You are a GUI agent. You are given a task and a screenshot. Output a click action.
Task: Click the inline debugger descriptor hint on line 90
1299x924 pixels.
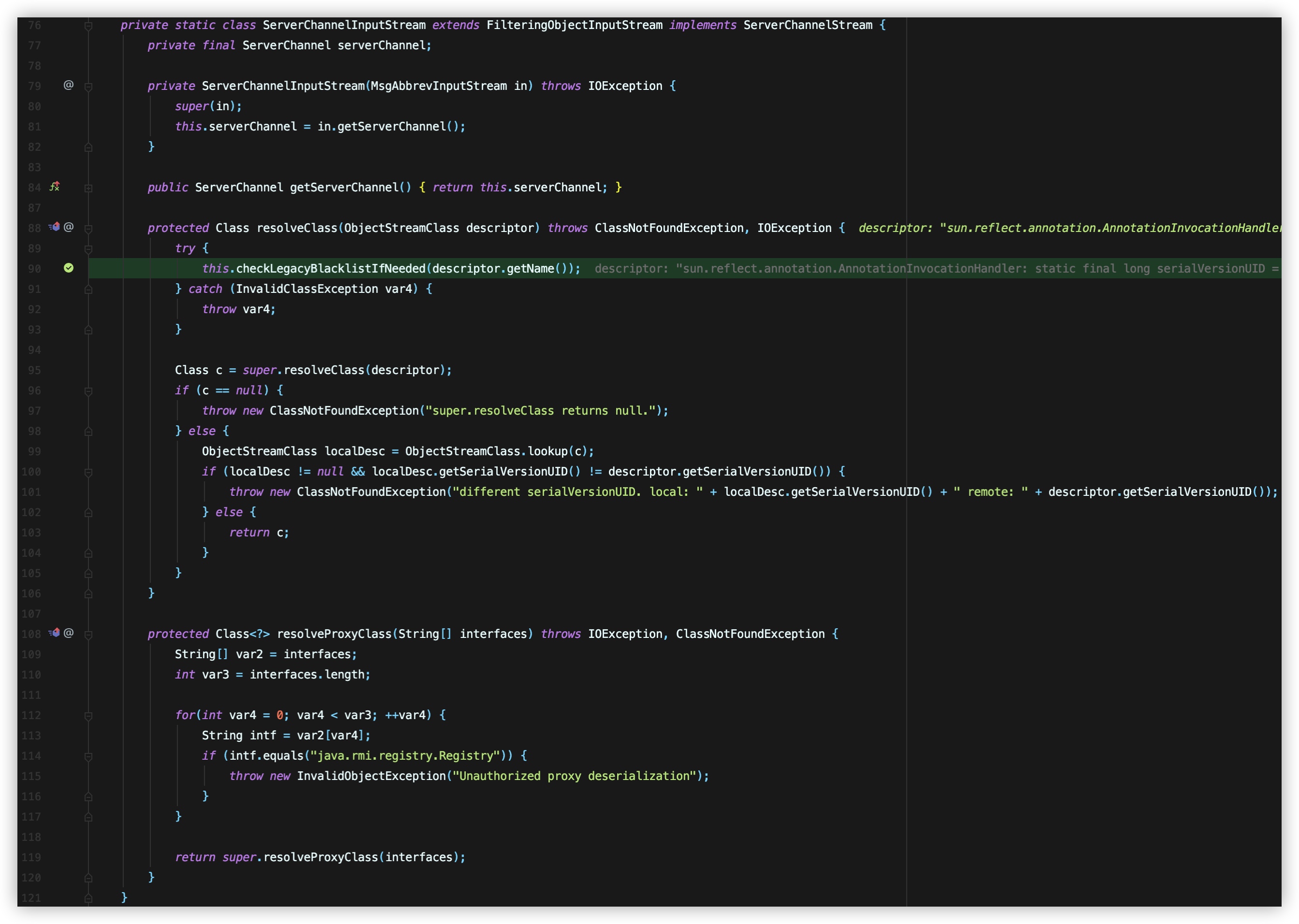tap(937, 269)
